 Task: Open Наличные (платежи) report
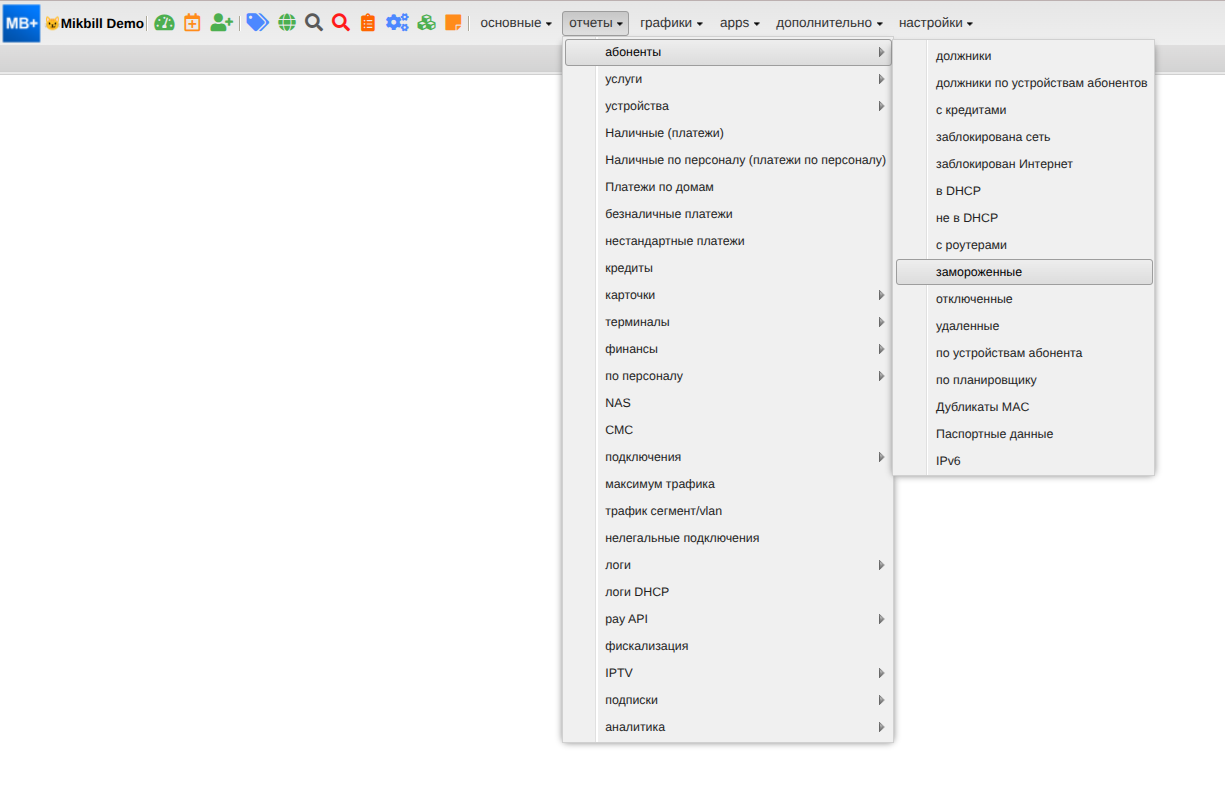coord(728,133)
